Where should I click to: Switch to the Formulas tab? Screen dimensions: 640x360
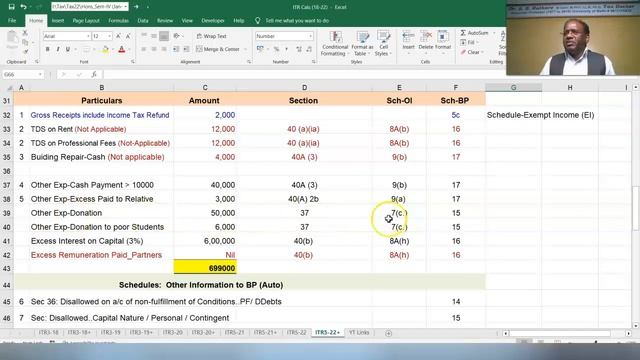pos(118,20)
